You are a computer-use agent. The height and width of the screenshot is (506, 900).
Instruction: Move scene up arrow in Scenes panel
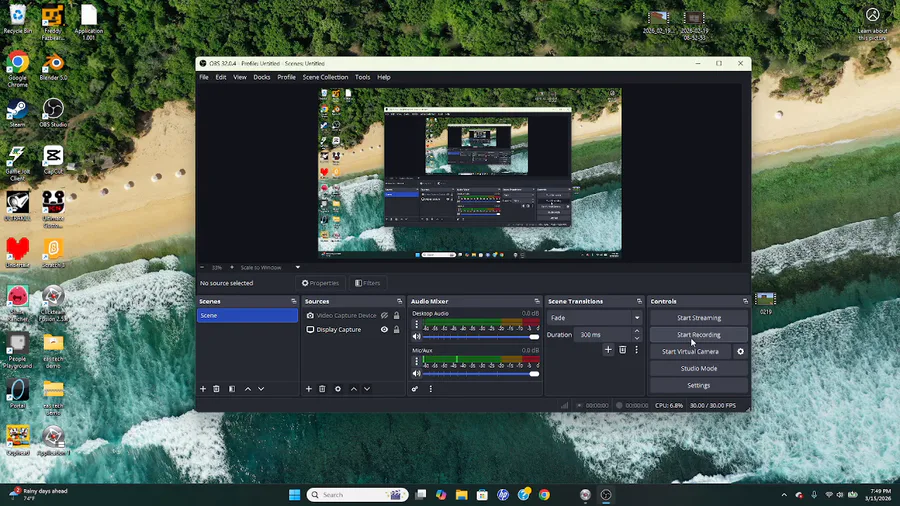pyautogui.click(x=248, y=389)
